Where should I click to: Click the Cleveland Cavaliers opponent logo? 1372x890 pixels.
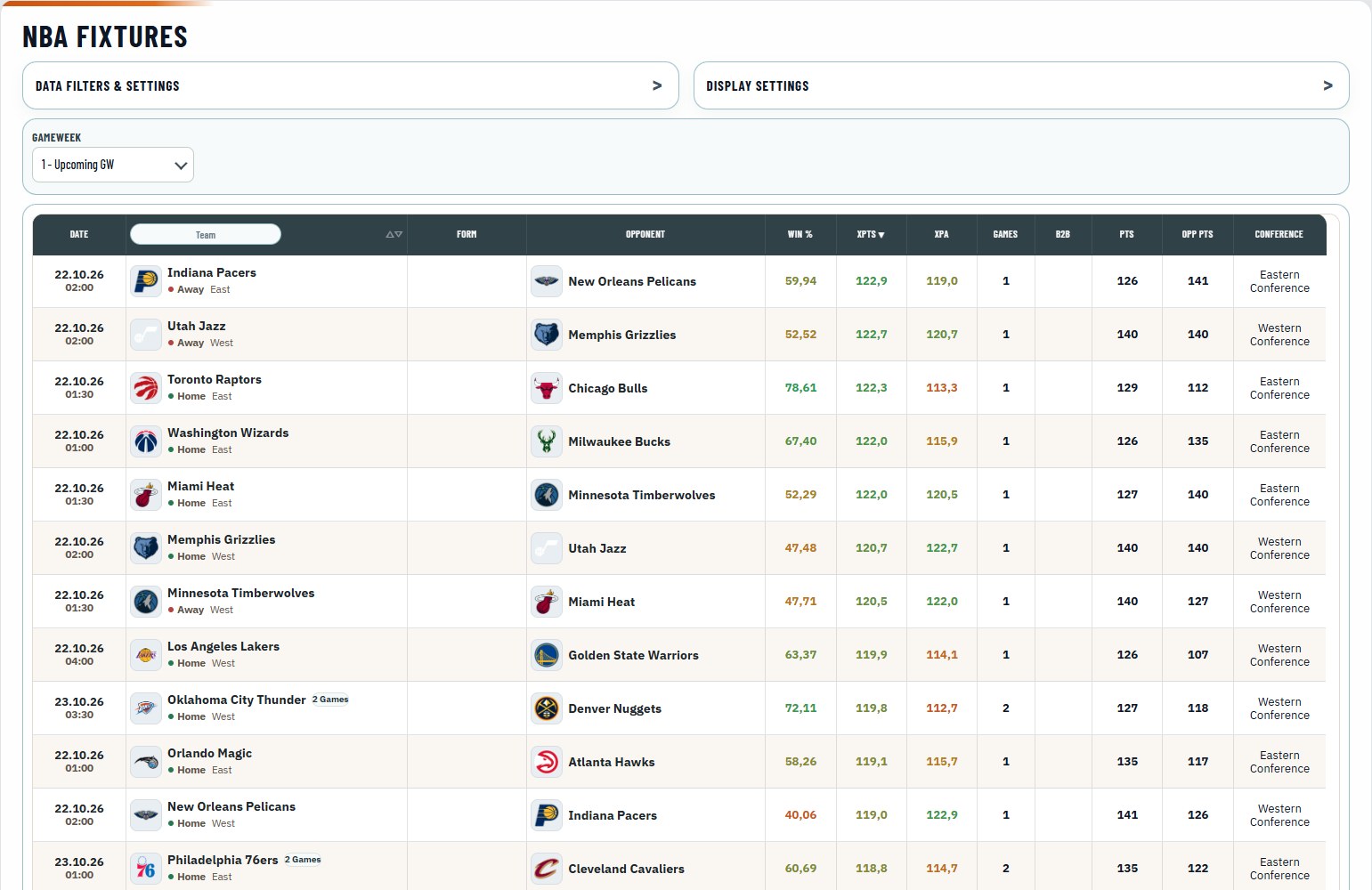pyautogui.click(x=547, y=869)
